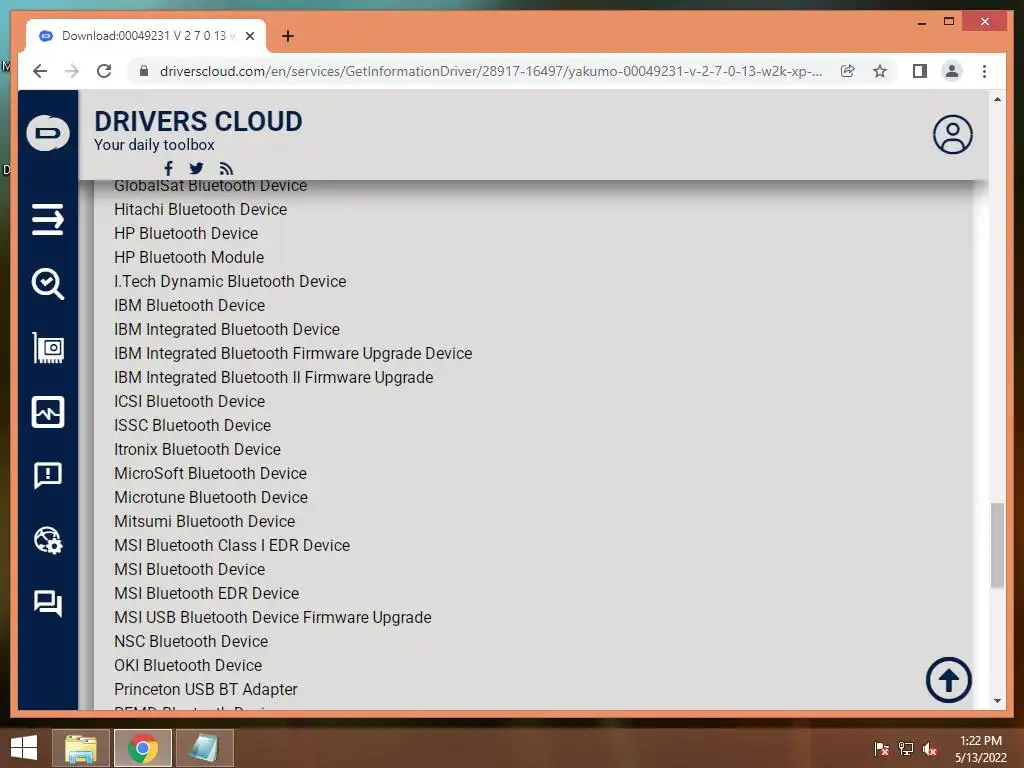Go back with the browser back arrow
Image resolution: width=1024 pixels, height=768 pixels.
tap(40, 71)
